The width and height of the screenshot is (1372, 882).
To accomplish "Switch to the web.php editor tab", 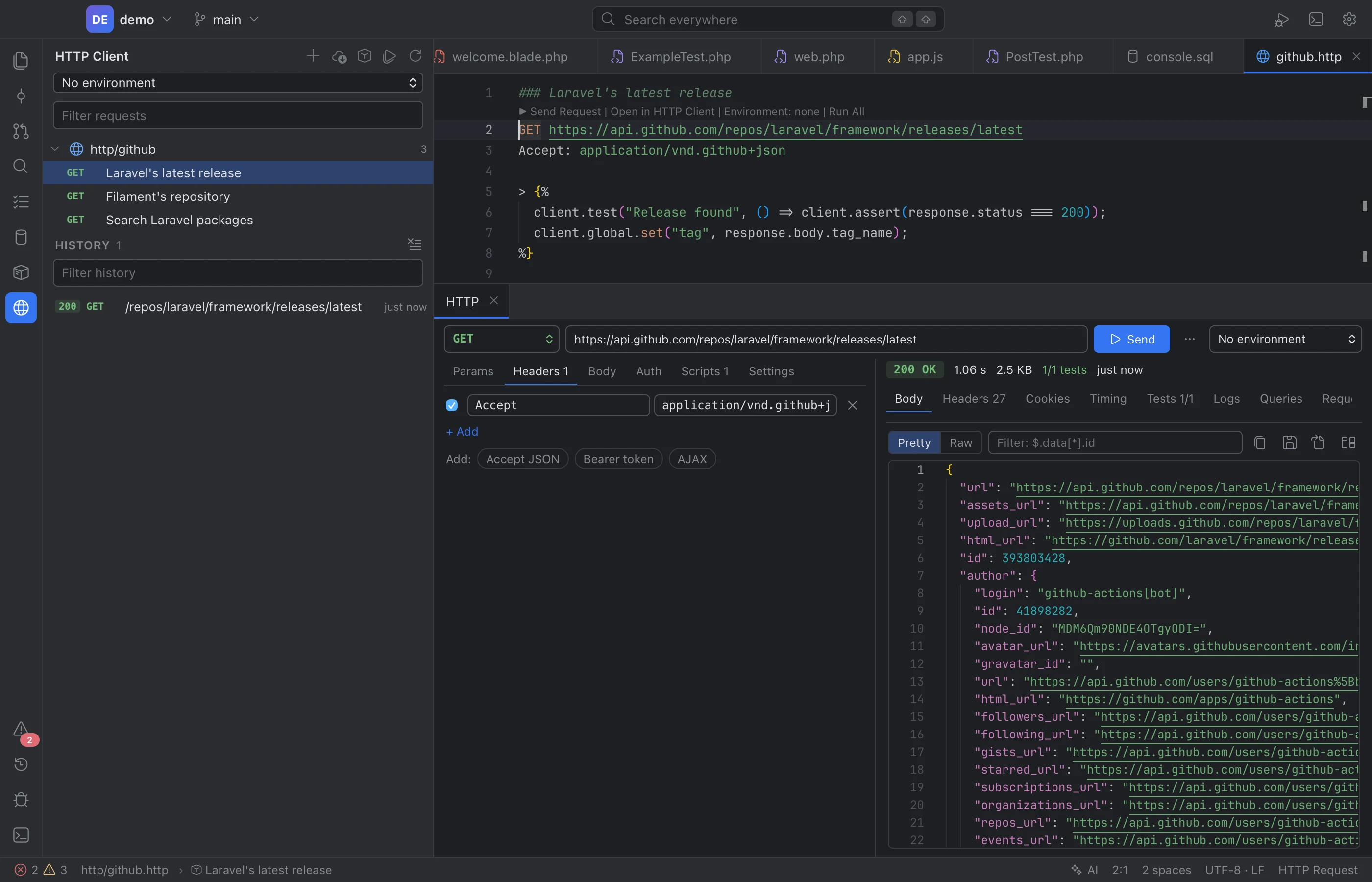I will coord(818,57).
